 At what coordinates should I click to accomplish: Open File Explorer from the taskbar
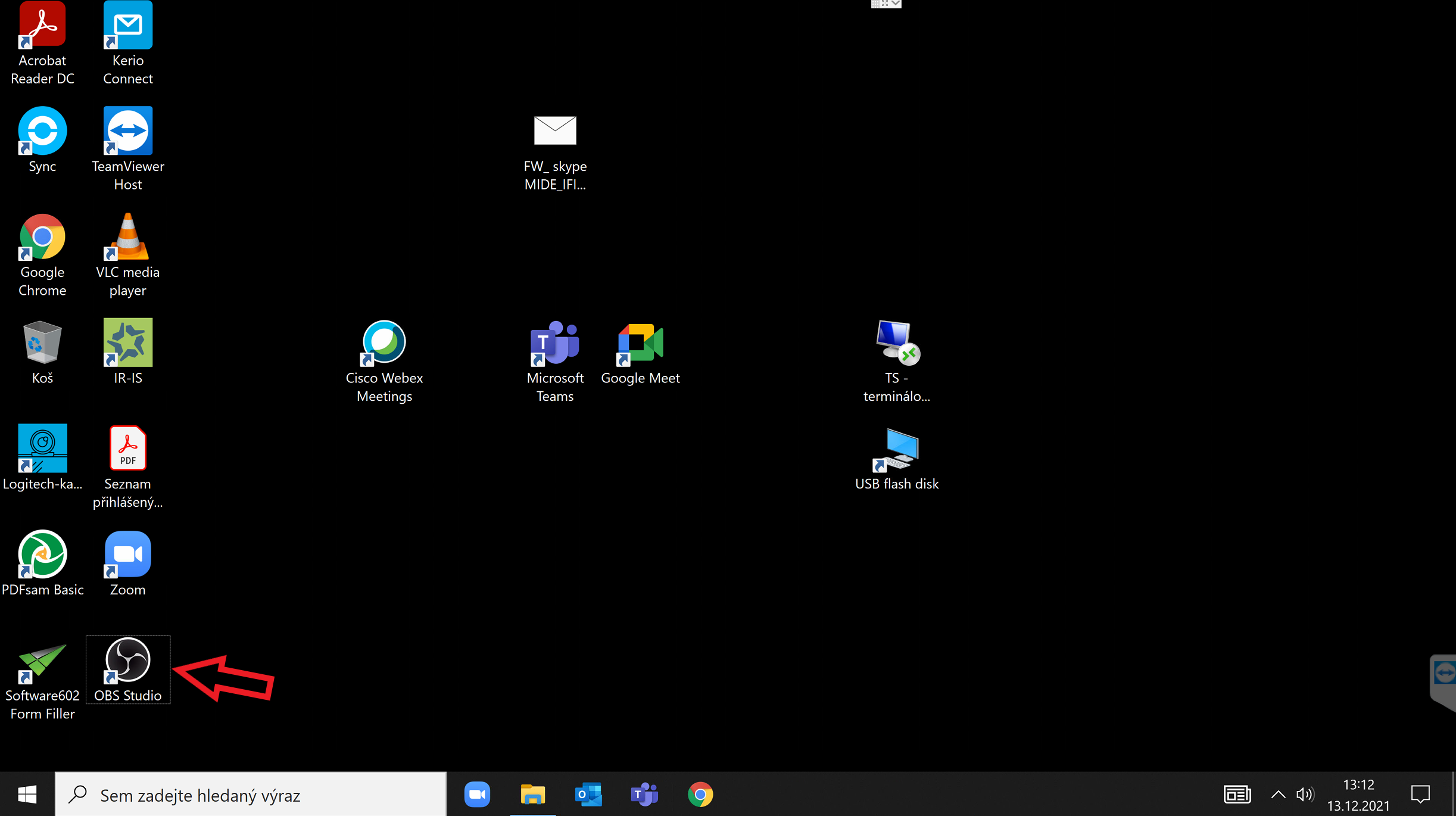(x=533, y=794)
